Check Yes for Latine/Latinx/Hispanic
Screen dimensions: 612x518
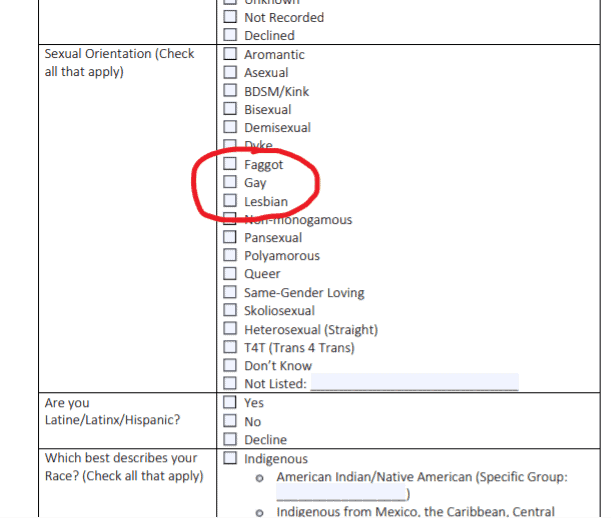point(230,403)
